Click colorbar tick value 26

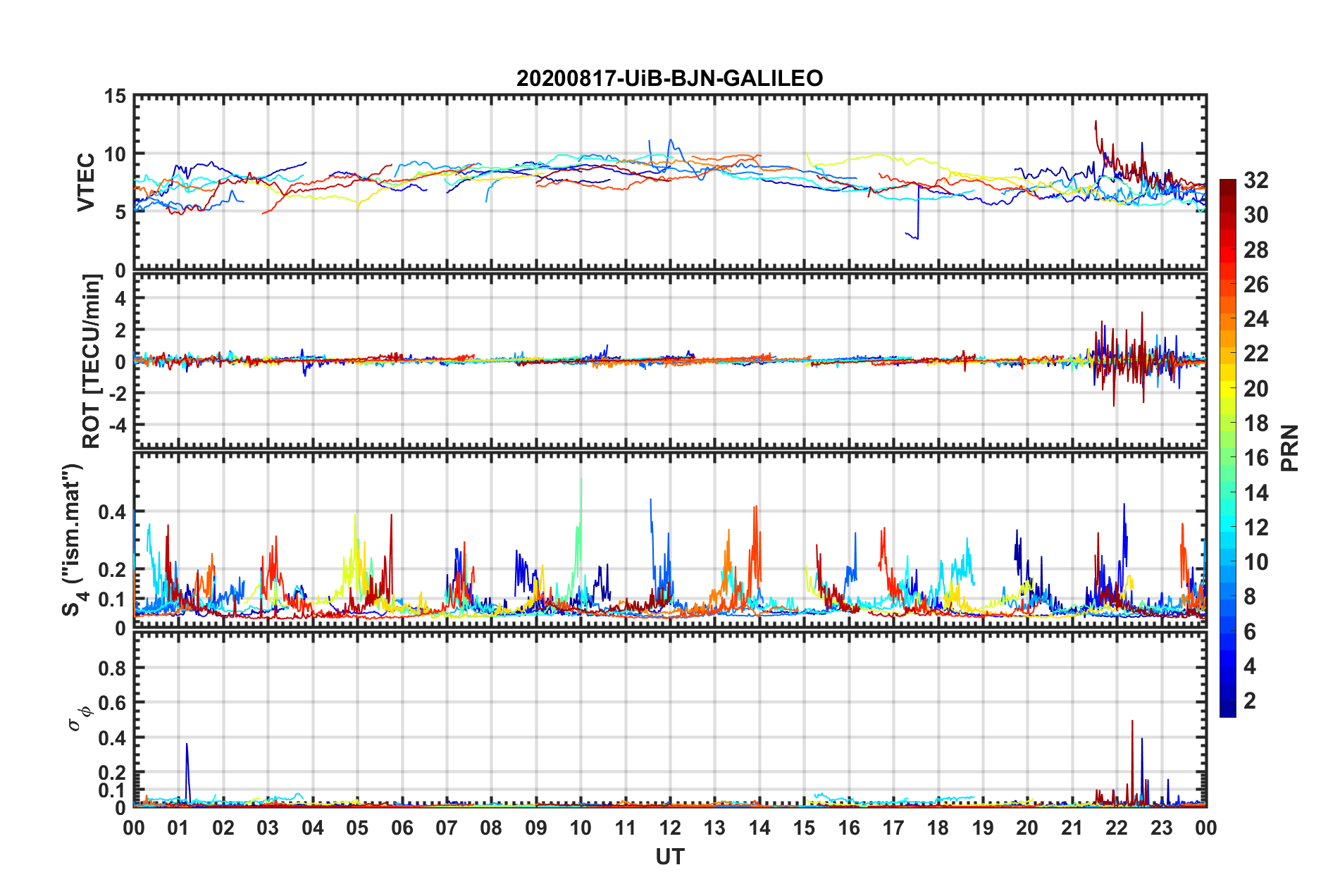[x=1256, y=285]
